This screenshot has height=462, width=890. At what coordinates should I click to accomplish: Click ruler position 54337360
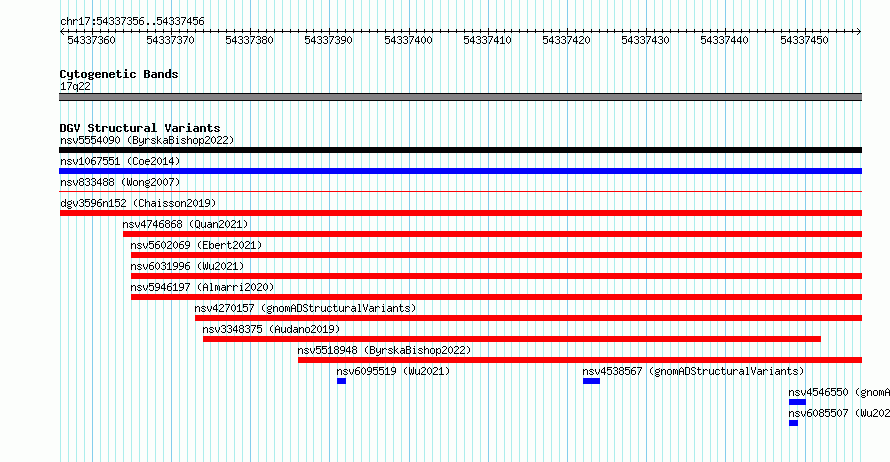pos(91,40)
